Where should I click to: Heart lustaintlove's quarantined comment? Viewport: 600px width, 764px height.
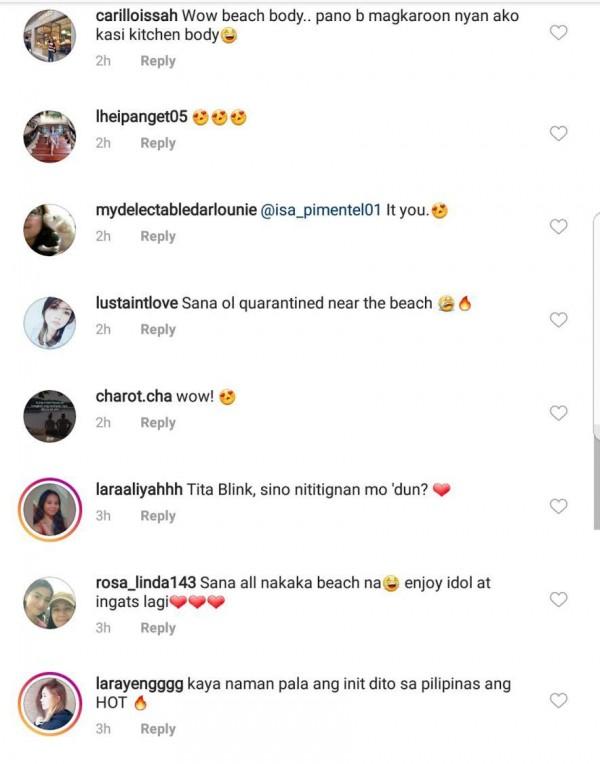559,320
